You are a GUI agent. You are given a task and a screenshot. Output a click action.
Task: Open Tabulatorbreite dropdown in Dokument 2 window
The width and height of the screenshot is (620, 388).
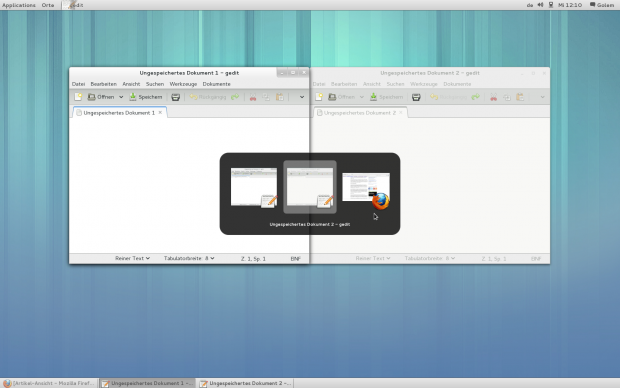[430, 258]
